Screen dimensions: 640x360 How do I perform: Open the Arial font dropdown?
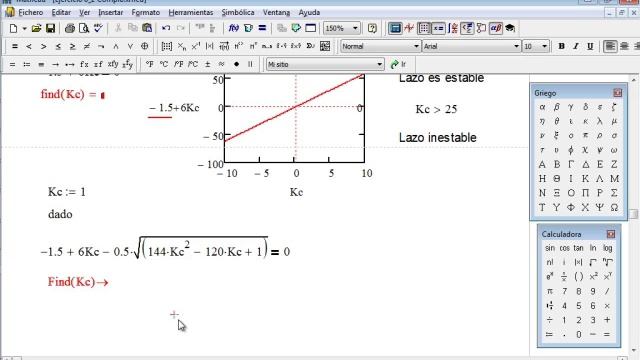point(516,46)
